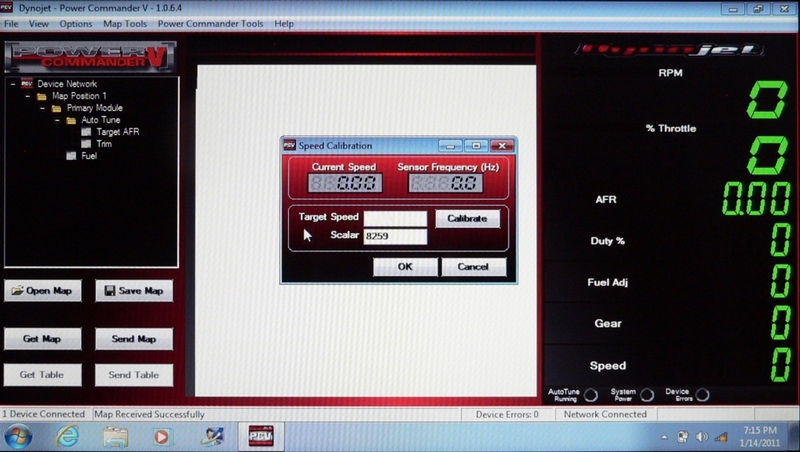Open Windows Explorer folder on taskbar

coord(115,436)
